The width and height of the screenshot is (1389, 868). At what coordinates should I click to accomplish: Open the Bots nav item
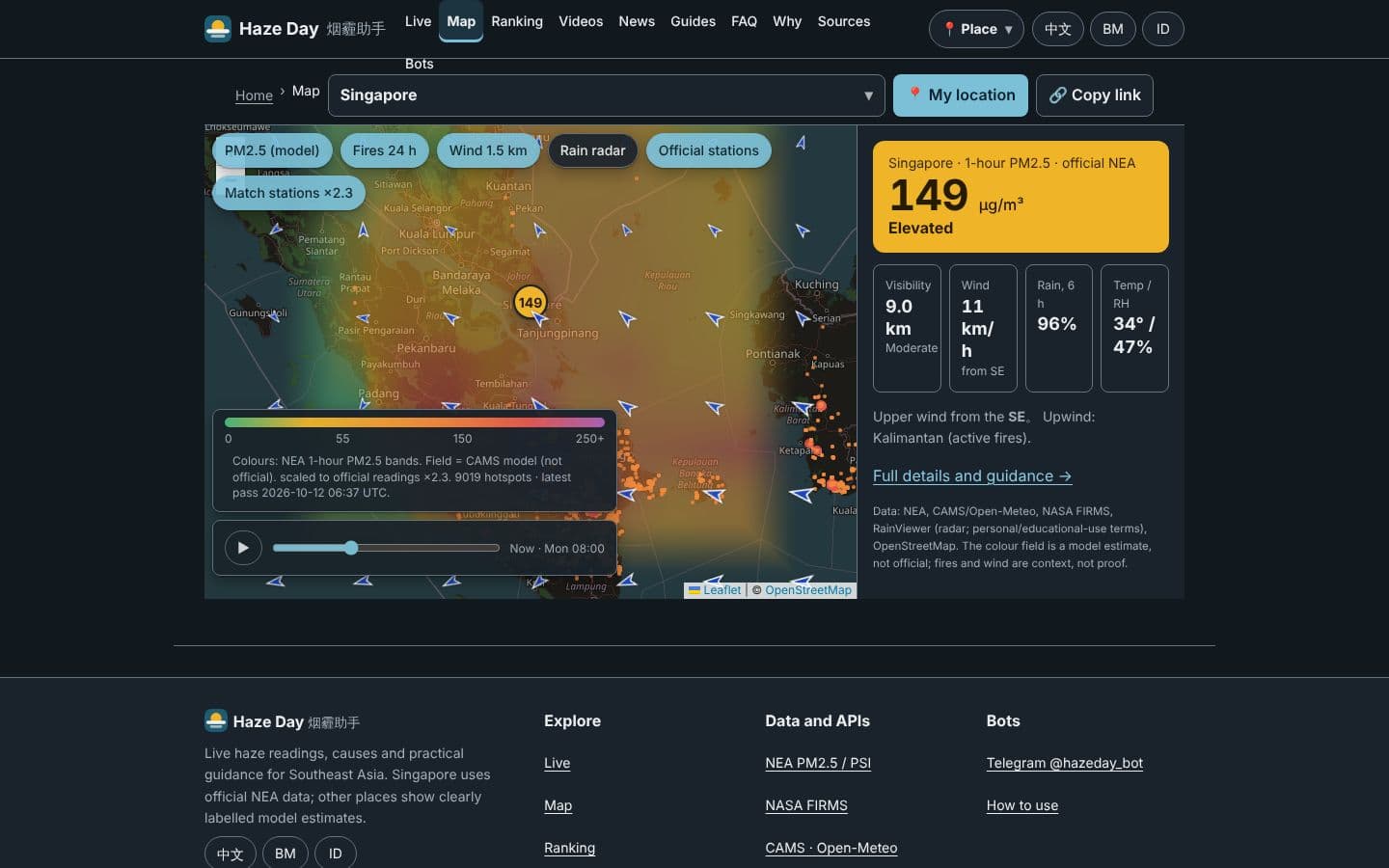pos(419,64)
